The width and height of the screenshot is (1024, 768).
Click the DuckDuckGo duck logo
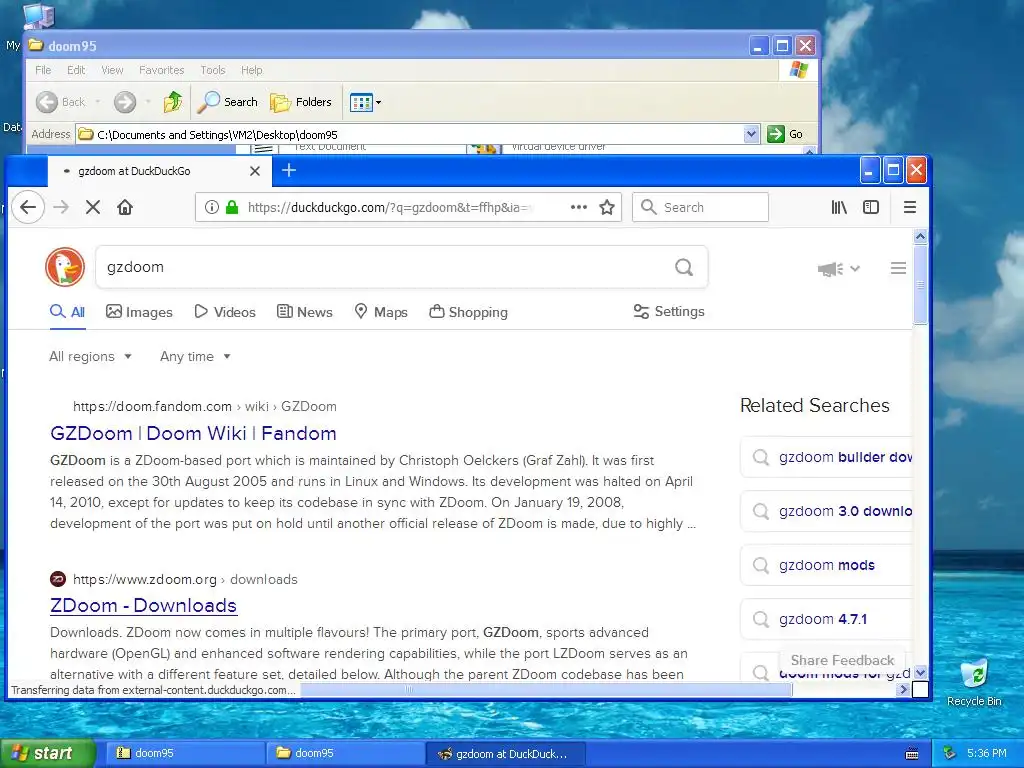(65, 267)
